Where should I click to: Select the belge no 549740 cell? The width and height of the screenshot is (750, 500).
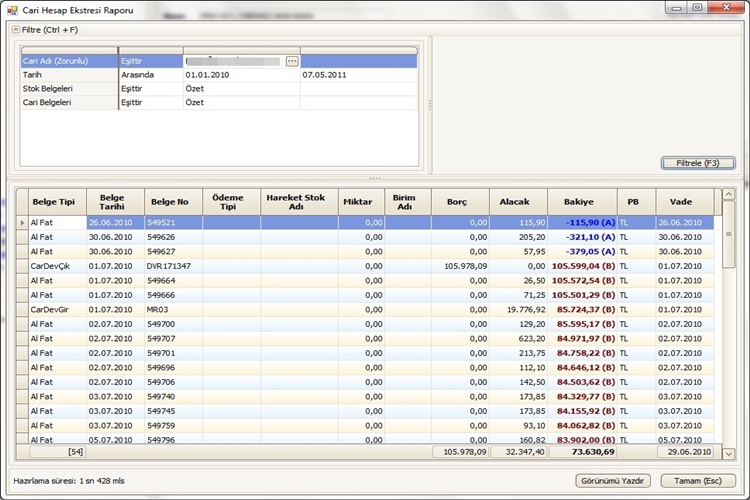pyautogui.click(x=173, y=397)
